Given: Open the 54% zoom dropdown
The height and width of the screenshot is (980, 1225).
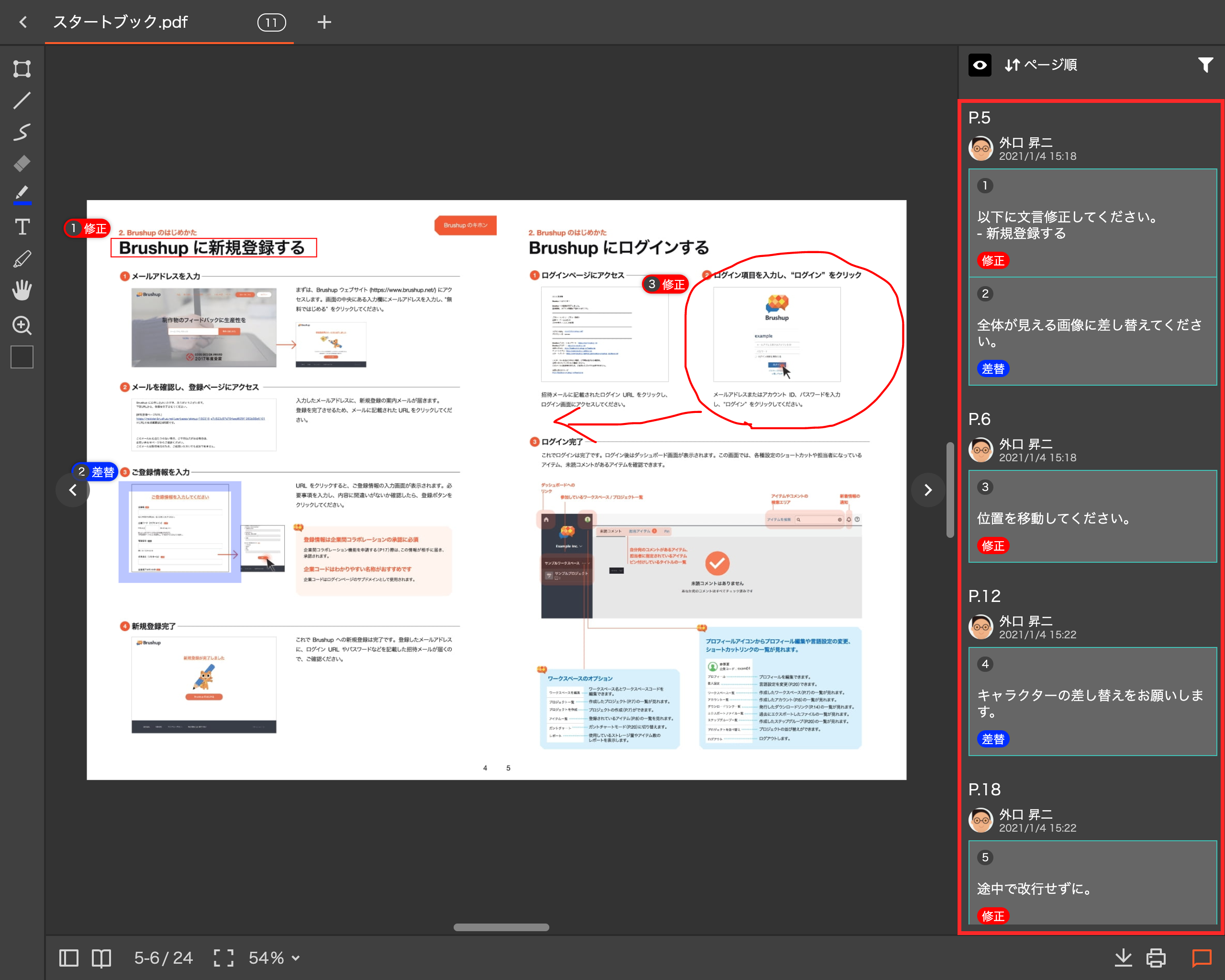Looking at the screenshot, I should (x=275, y=958).
